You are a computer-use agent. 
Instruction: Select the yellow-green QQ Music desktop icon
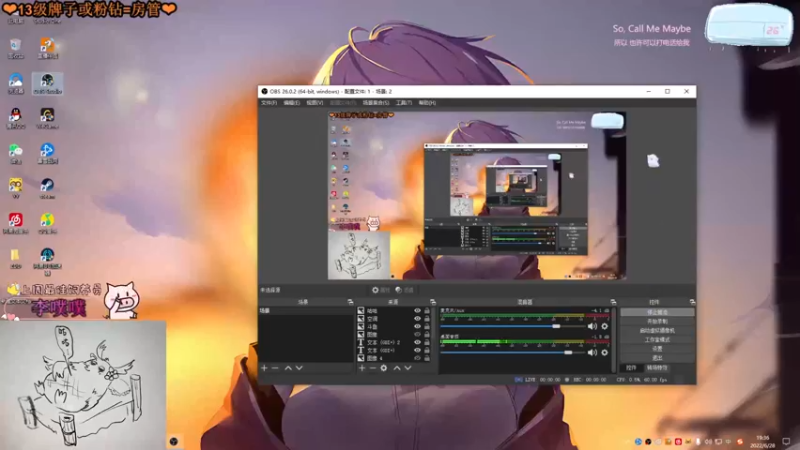(47, 223)
